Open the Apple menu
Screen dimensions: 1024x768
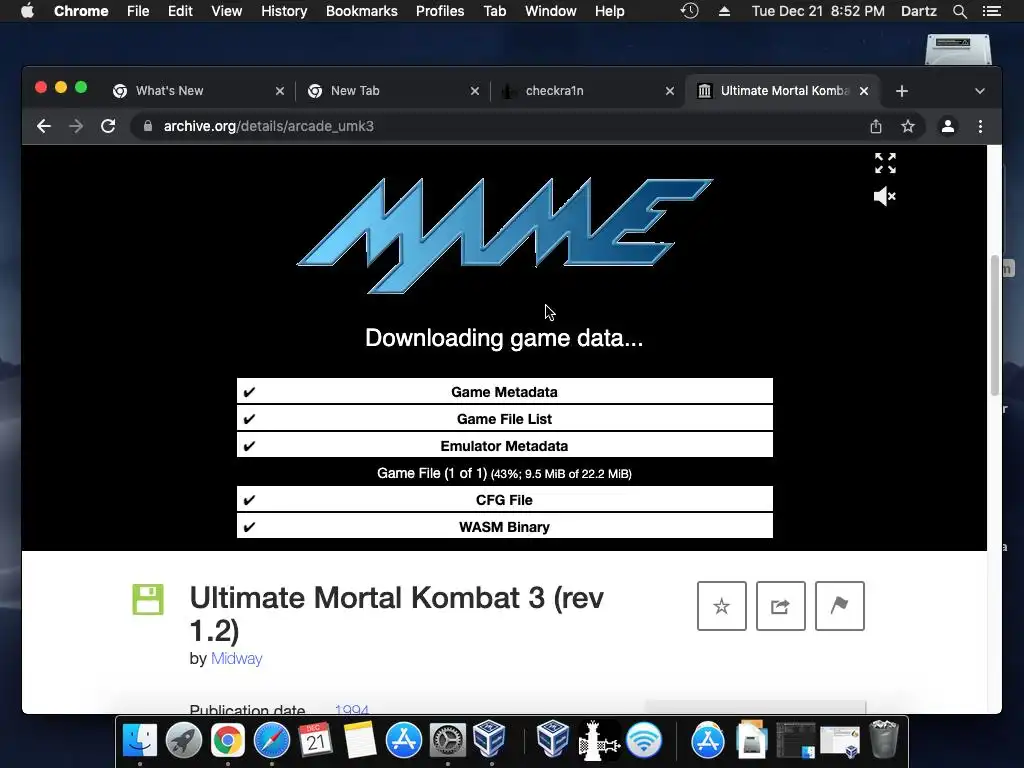(x=27, y=11)
